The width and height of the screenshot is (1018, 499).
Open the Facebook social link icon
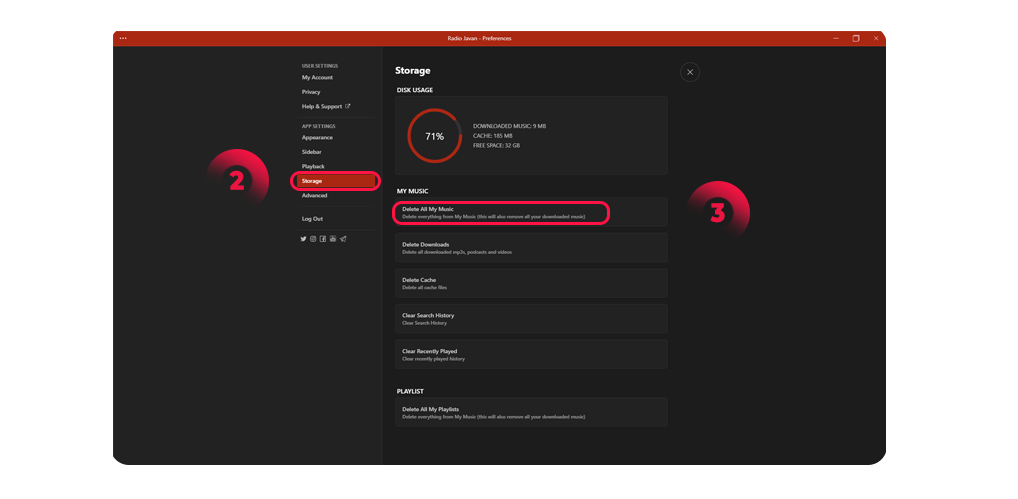coord(323,239)
